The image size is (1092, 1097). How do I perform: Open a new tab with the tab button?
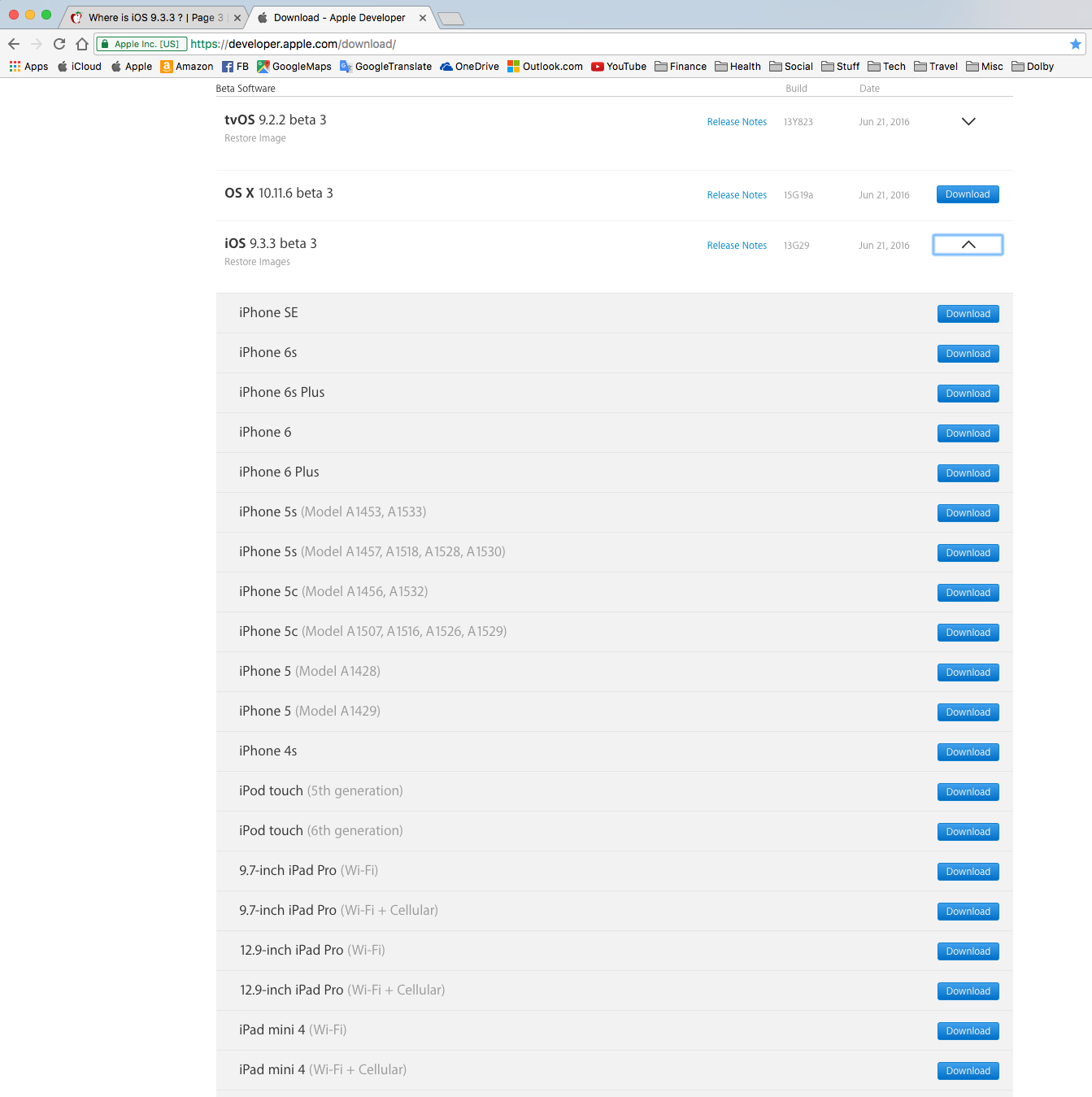[450, 19]
